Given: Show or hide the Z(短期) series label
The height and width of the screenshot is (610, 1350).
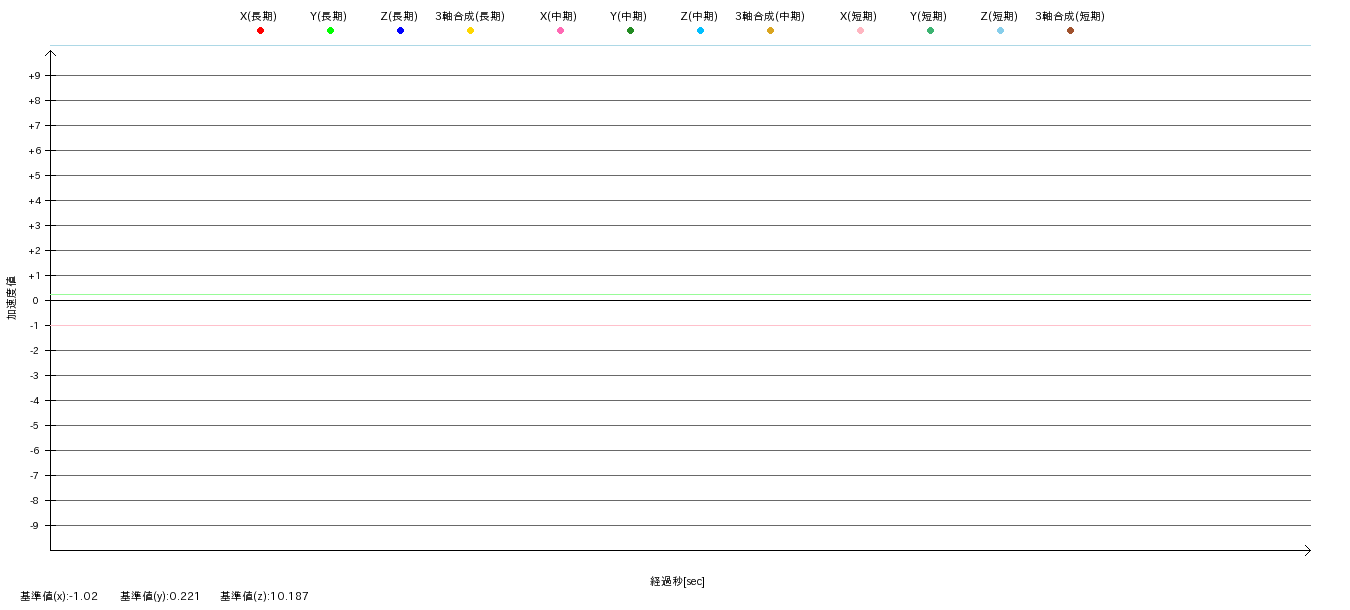Looking at the screenshot, I should pos(998,16).
